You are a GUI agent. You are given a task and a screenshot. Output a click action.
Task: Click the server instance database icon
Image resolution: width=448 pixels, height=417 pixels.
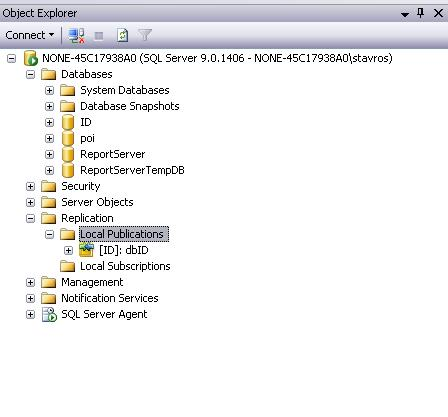pyautogui.click(x=31, y=58)
